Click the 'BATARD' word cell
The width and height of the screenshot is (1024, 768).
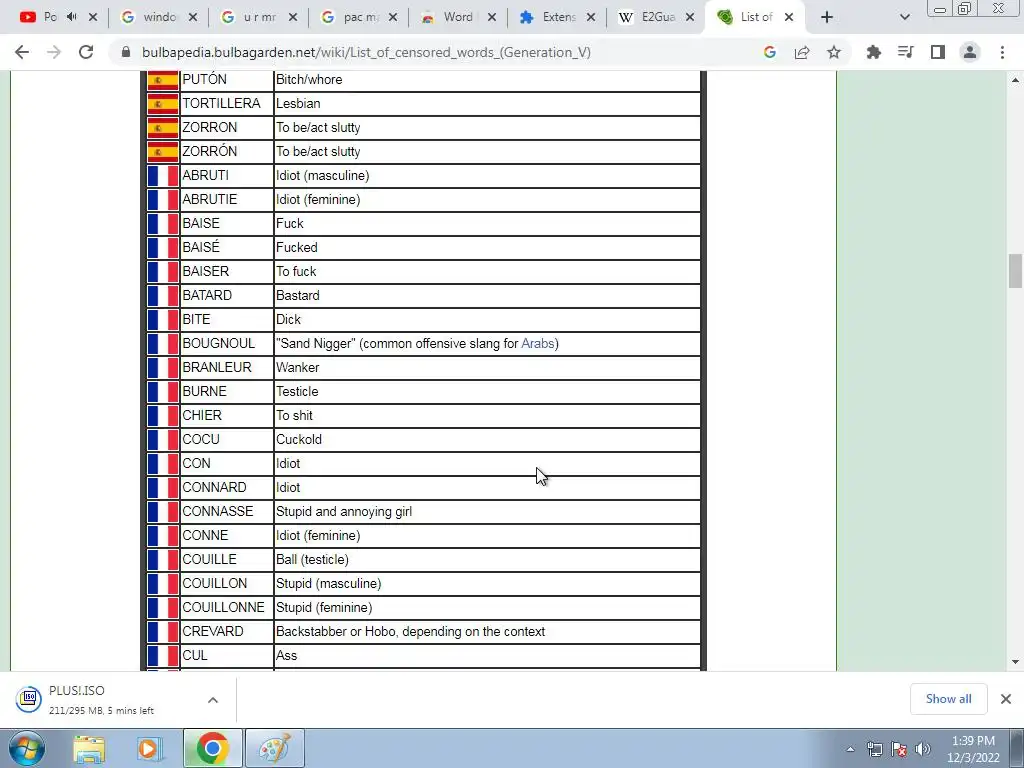[x=227, y=296]
